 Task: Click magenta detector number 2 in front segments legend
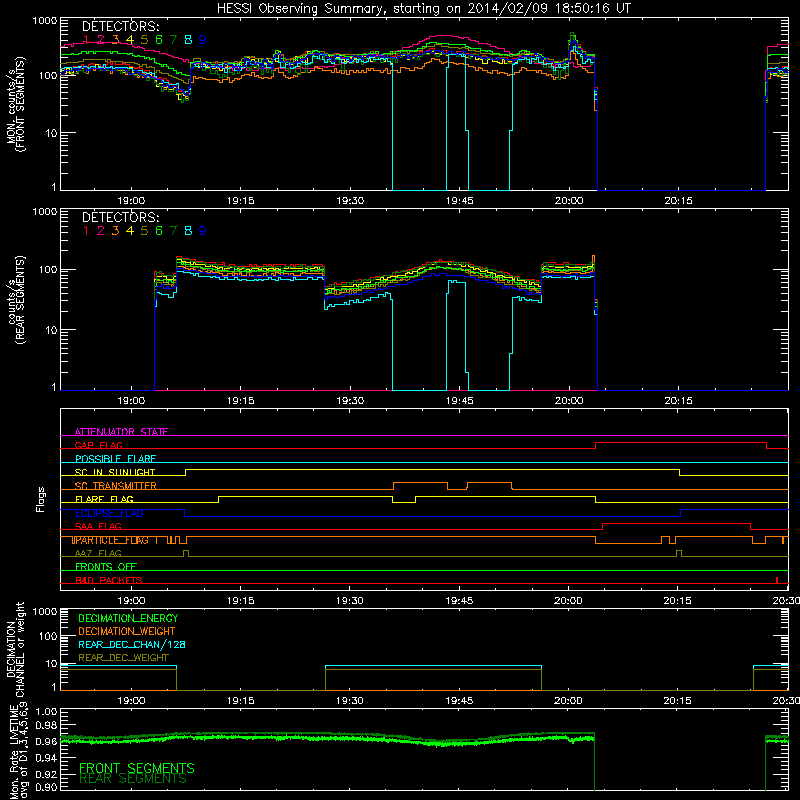[101, 39]
